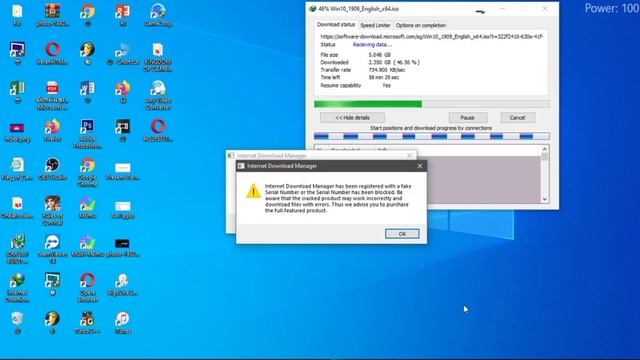The width and height of the screenshot is (640, 360).
Task: Open the WinRAR archive icon on desktop
Action: point(53,11)
